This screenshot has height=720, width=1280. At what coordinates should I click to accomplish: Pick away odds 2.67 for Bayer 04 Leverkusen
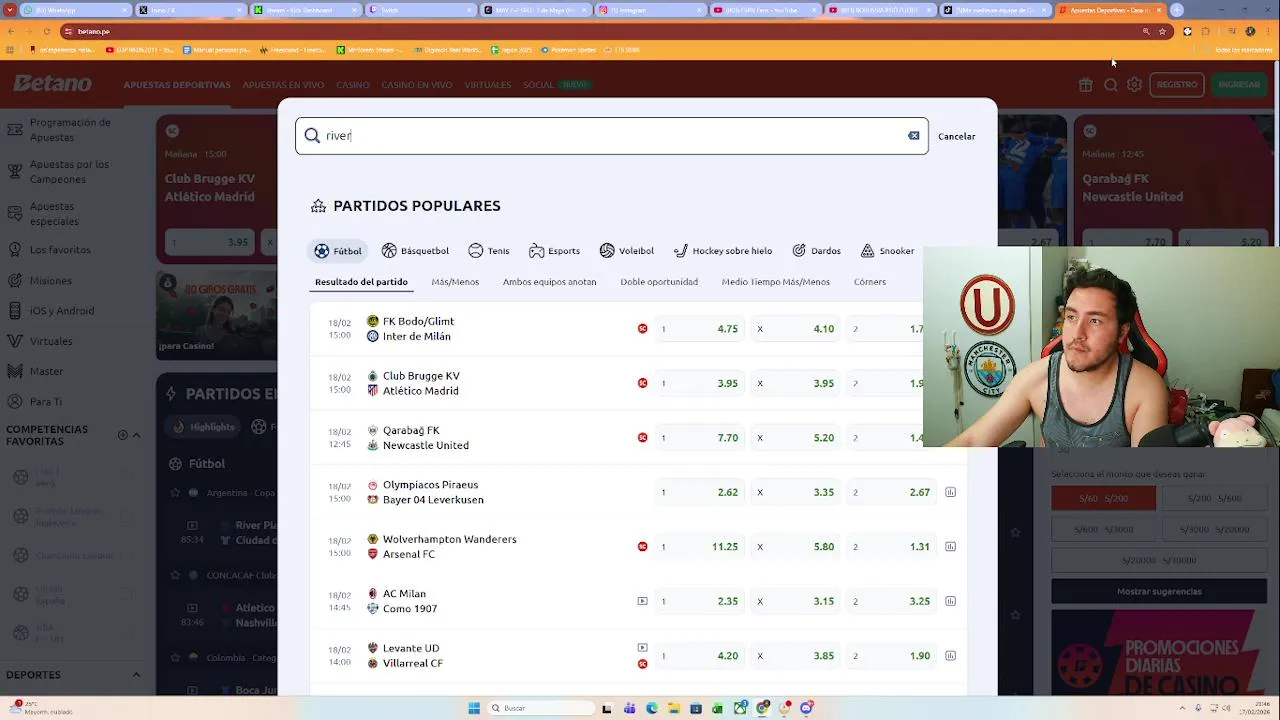[x=891, y=492]
